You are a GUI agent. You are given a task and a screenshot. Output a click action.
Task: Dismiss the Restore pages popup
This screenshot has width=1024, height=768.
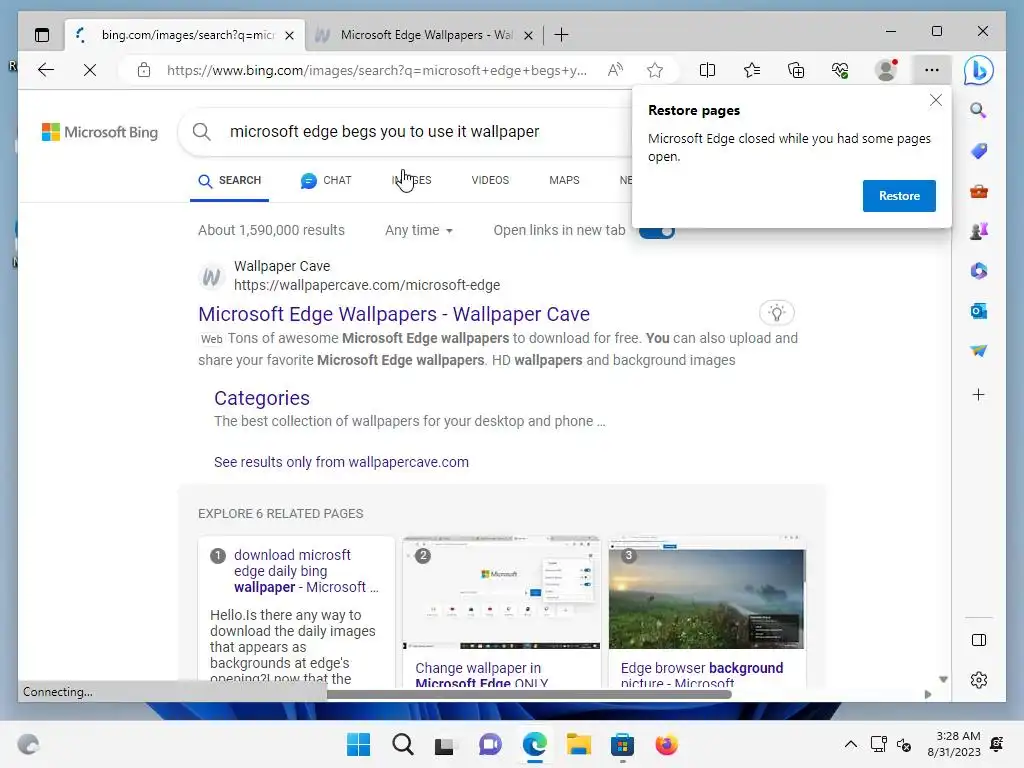pyautogui.click(x=935, y=101)
